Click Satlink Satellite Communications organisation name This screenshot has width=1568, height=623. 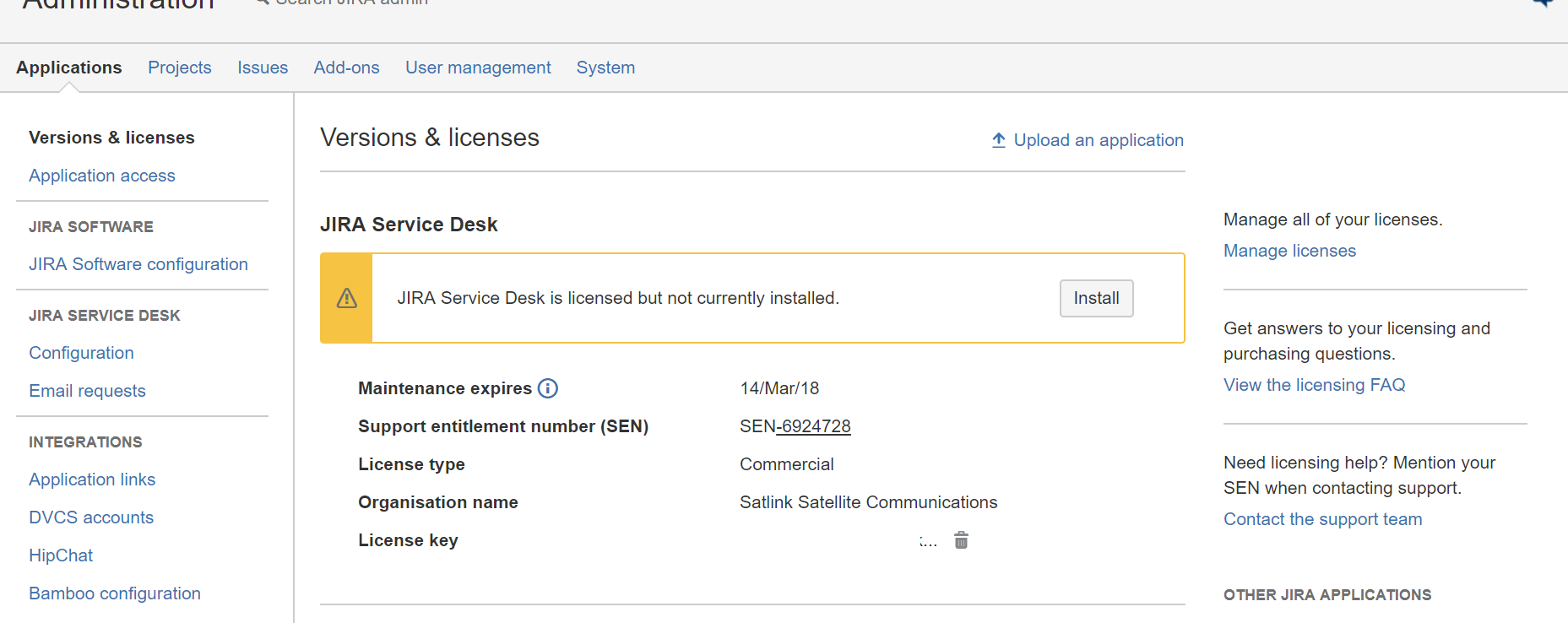[x=868, y=502]
